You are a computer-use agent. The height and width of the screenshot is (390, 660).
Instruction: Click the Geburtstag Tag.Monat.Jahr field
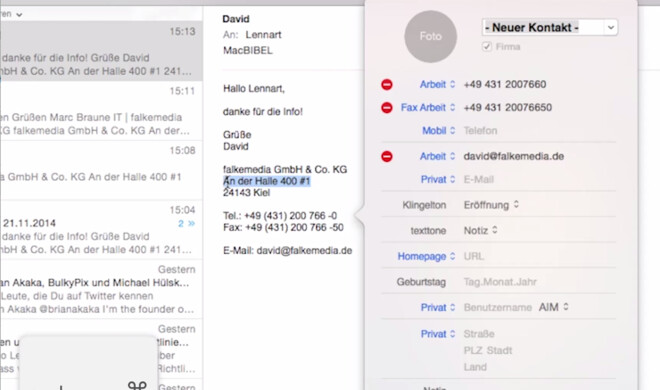[x=500, y=282]
